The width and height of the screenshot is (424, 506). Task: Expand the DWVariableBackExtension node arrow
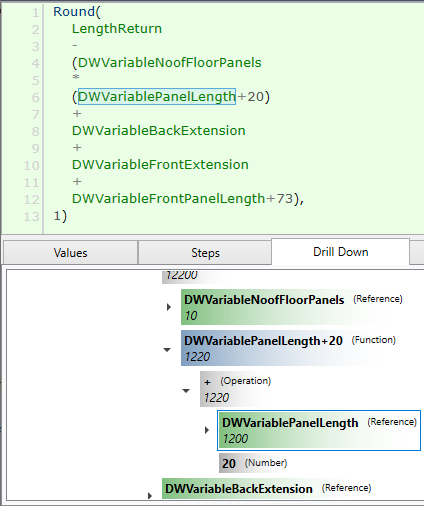pyautogui.click(x=150, y=496)
